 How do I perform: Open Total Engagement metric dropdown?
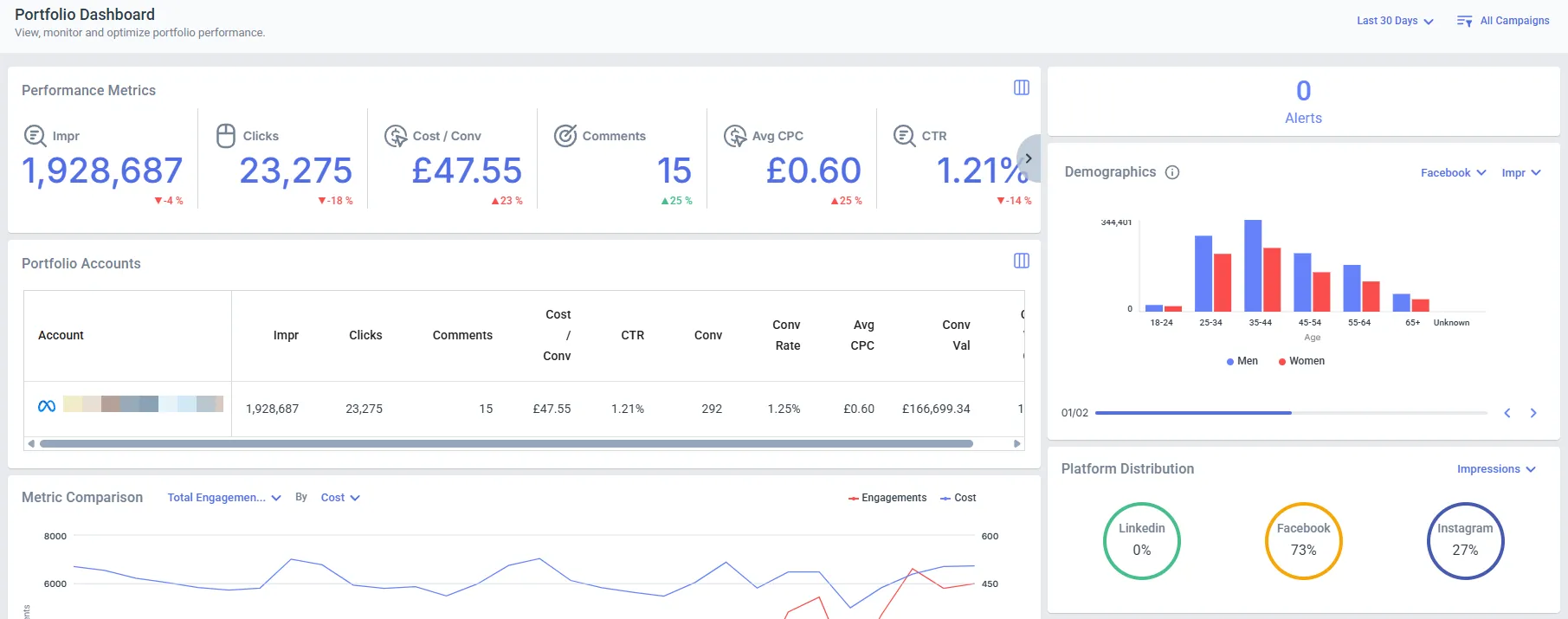click(224, 498)
